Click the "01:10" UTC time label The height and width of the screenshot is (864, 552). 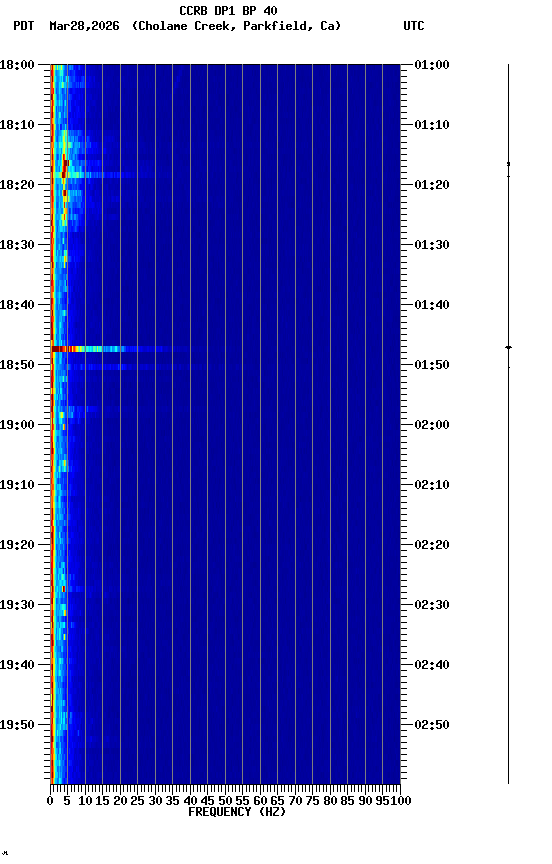coord(432,125)
